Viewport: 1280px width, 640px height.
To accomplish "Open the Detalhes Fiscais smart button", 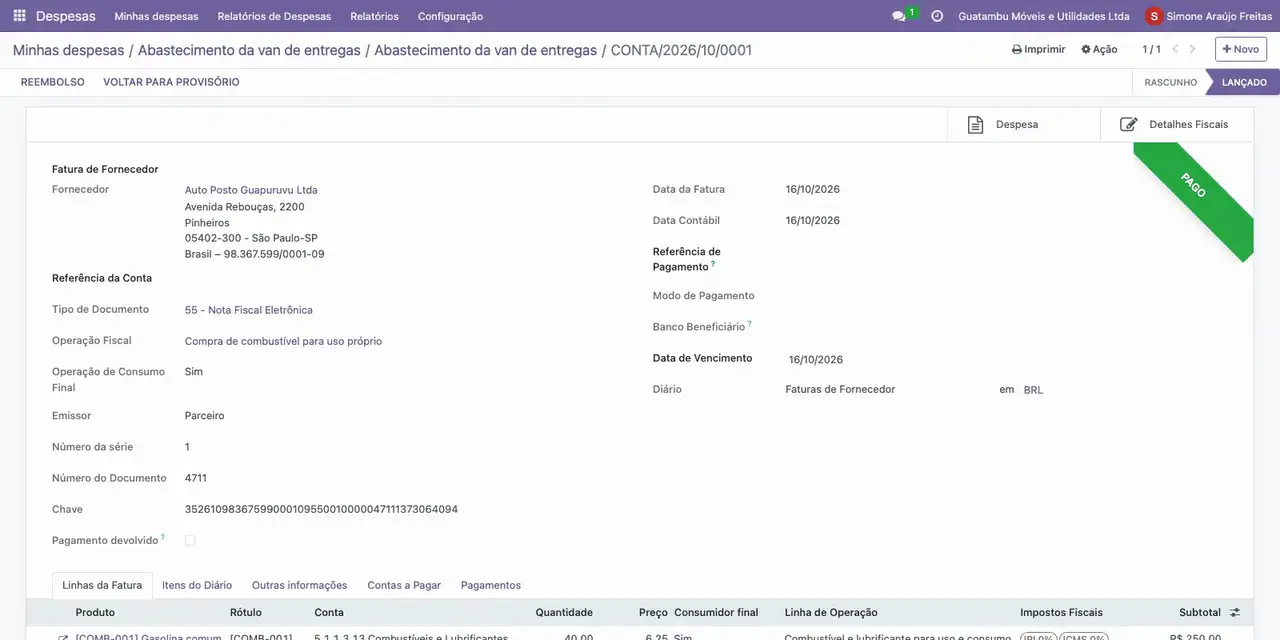I will click(1177, 125).
